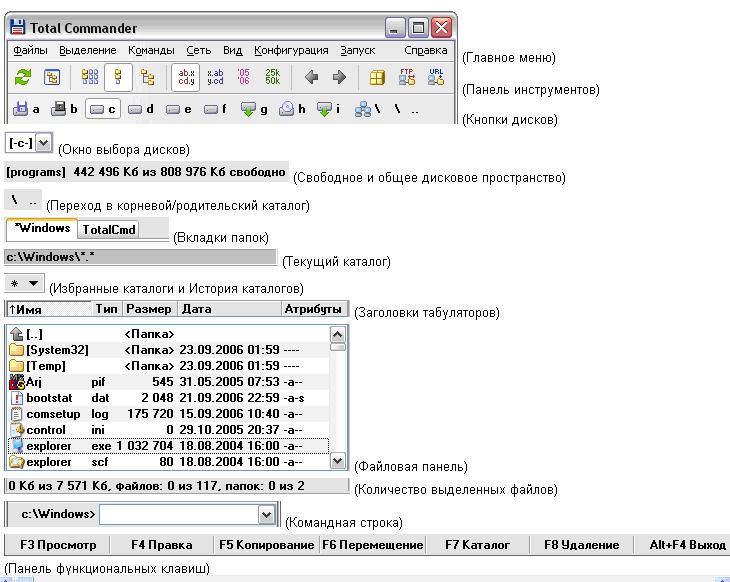Switch to thumbnails/brief view icon
Viewport: 730px width, 582px height.
click(x=90, y=77)
